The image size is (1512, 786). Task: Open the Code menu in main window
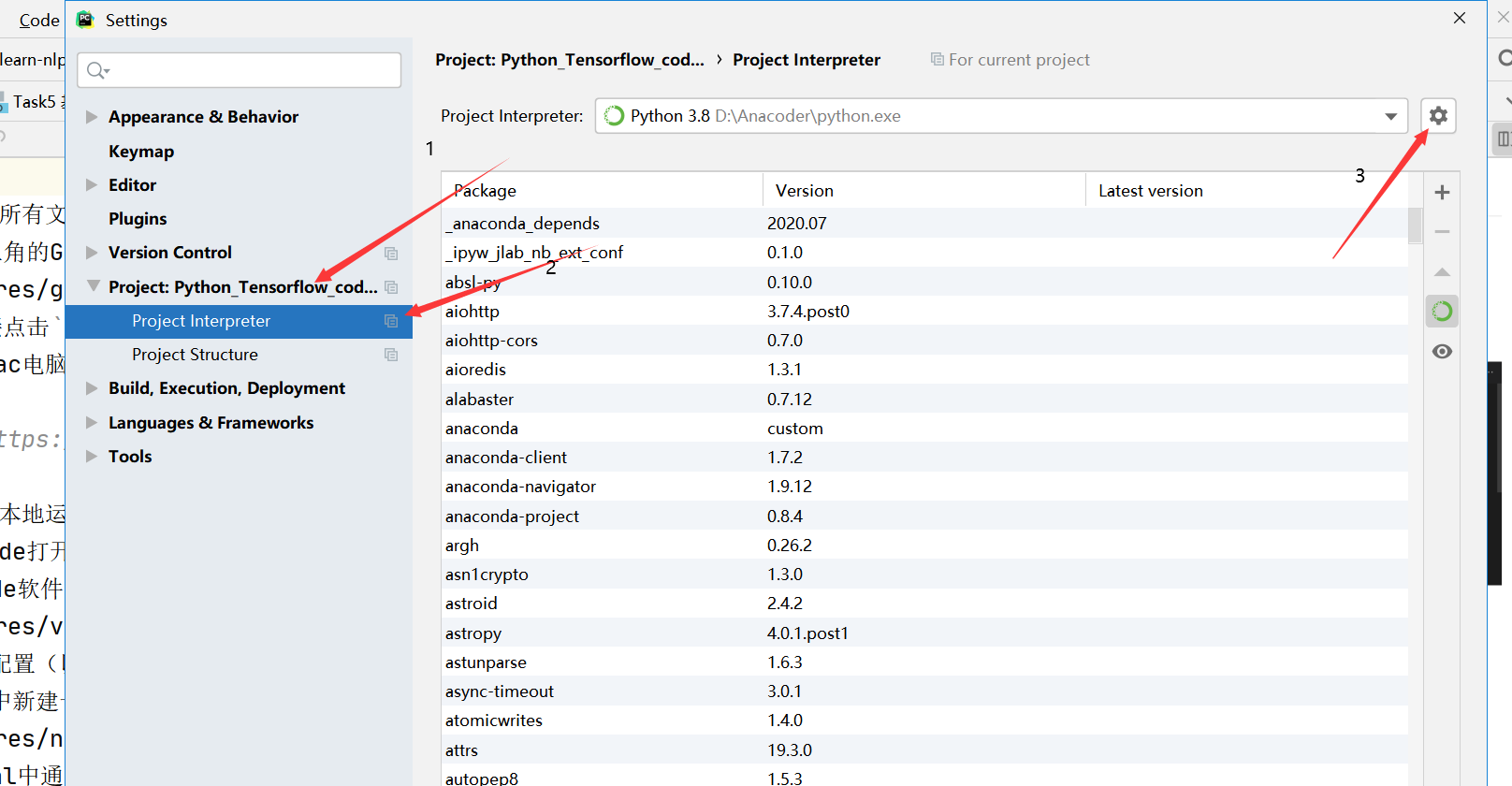[x=38, y=20]
